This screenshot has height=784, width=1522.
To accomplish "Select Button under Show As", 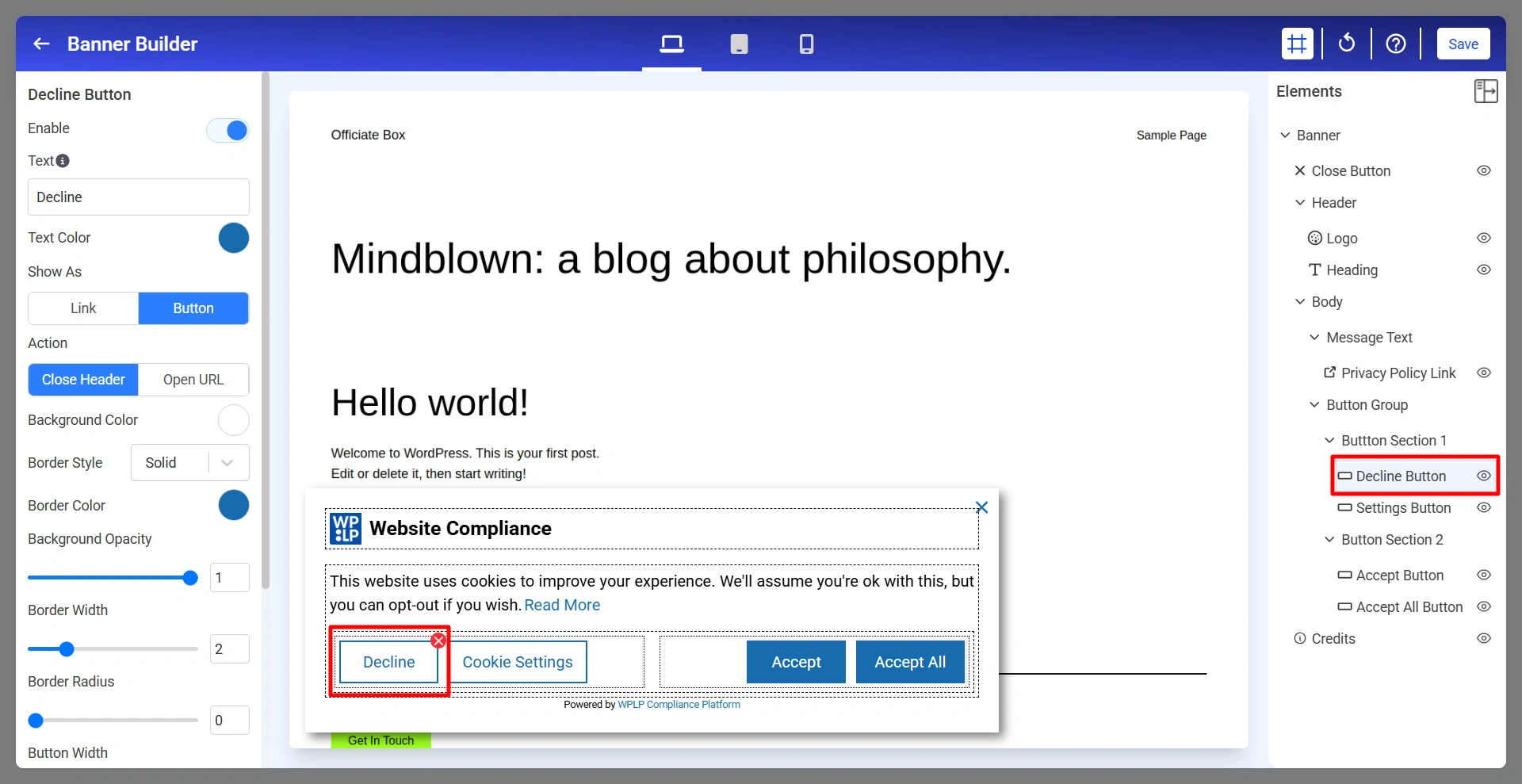I will click(193, 308).
